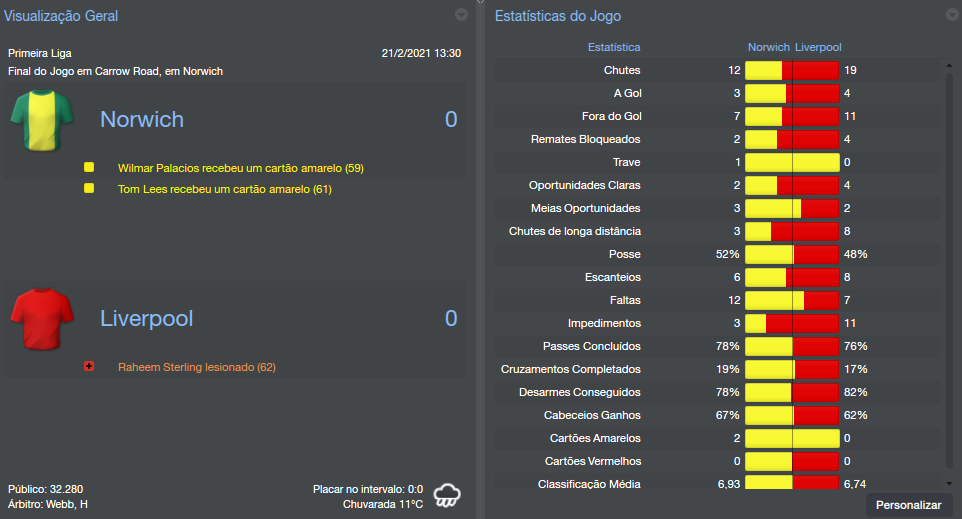Screen dimensions: 962x519
Task: Click the statistics panel vertical scrollbar
Action: pos(948,270)
